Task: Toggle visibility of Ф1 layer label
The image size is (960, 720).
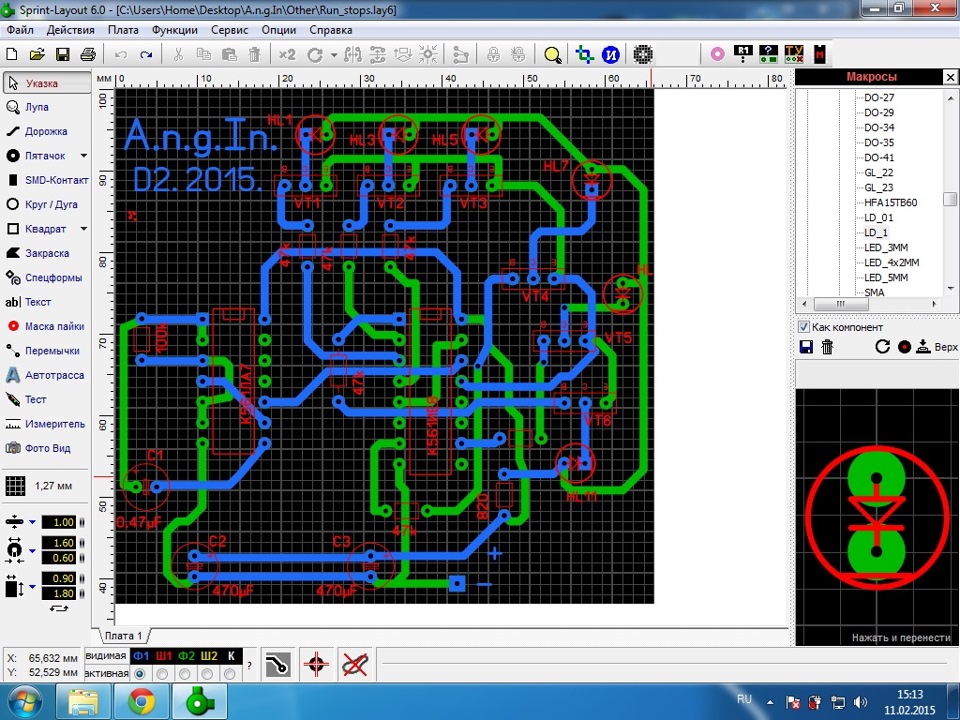Action: [x=141, y=656]
